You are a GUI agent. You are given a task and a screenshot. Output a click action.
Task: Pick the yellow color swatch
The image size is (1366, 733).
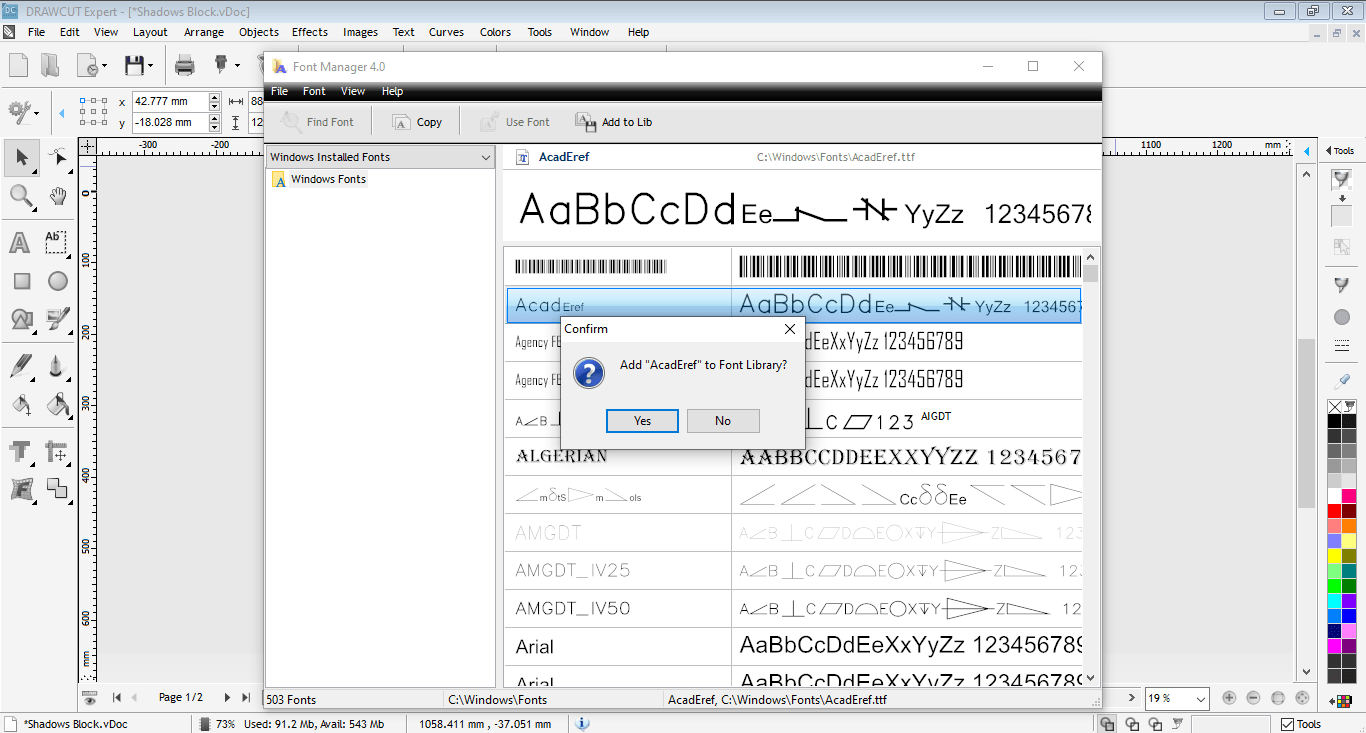point(1334,555)
